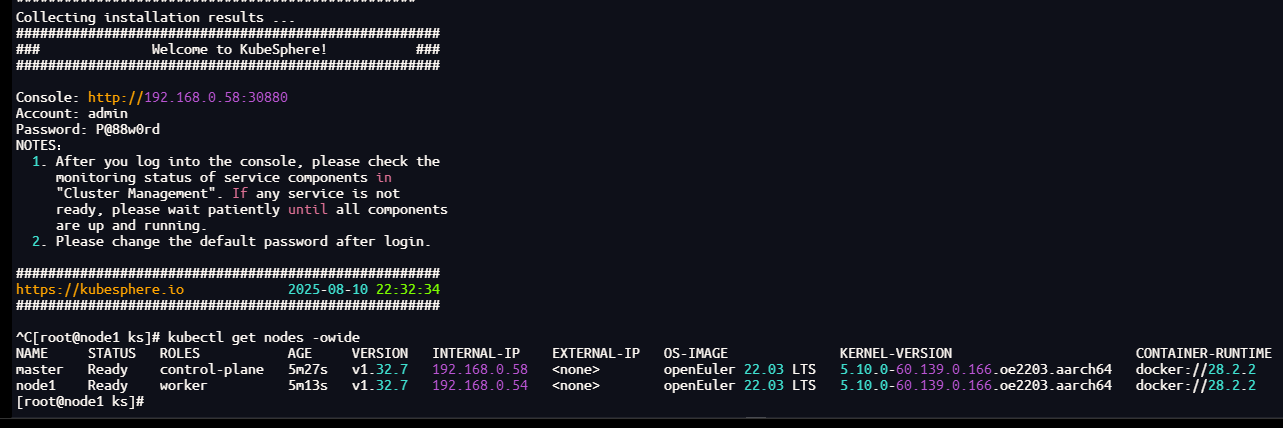Click the node1 internal IP 192.168.0.54
Image resolution: width=1283 pixels, height=428 pixels.
[480, 385]
